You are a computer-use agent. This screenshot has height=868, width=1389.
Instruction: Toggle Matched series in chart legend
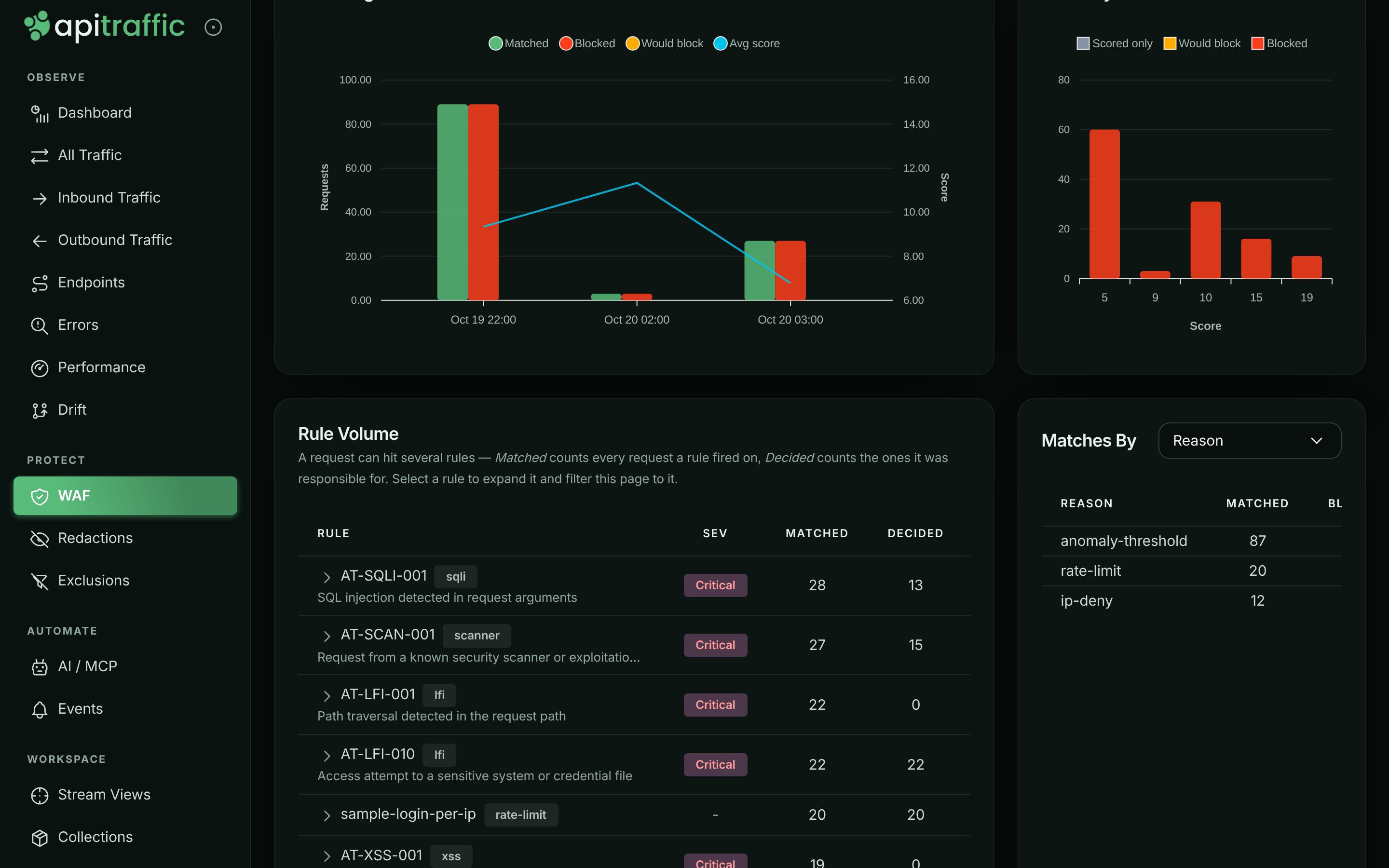(x=518, y=43)
